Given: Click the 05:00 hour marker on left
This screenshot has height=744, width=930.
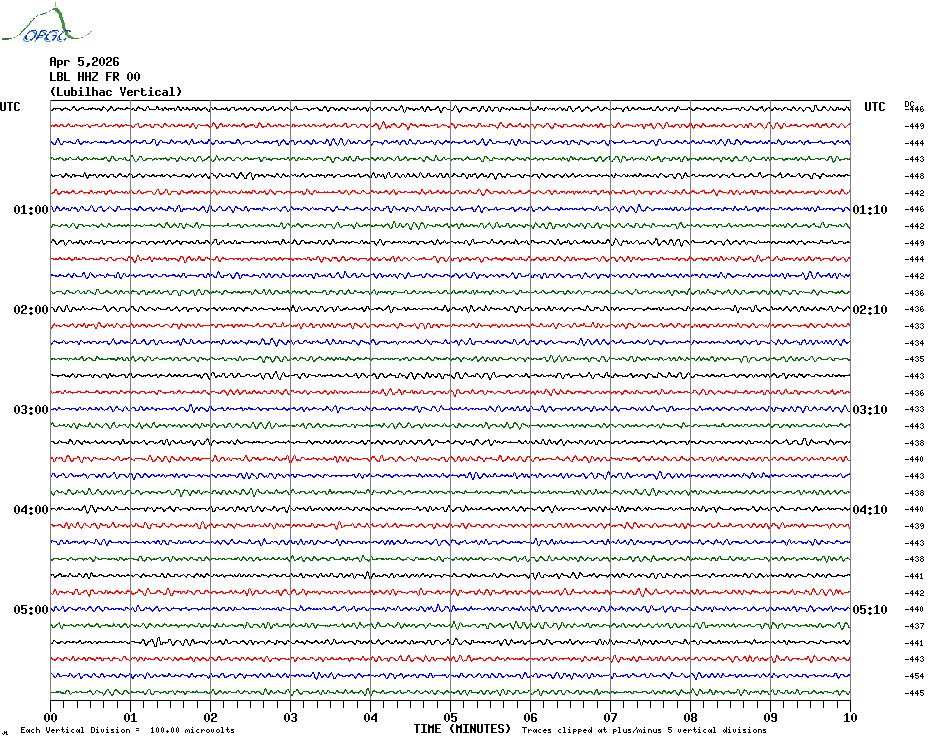Looking at the screenshot, I should pyautogui.click(x=31, y=610).
